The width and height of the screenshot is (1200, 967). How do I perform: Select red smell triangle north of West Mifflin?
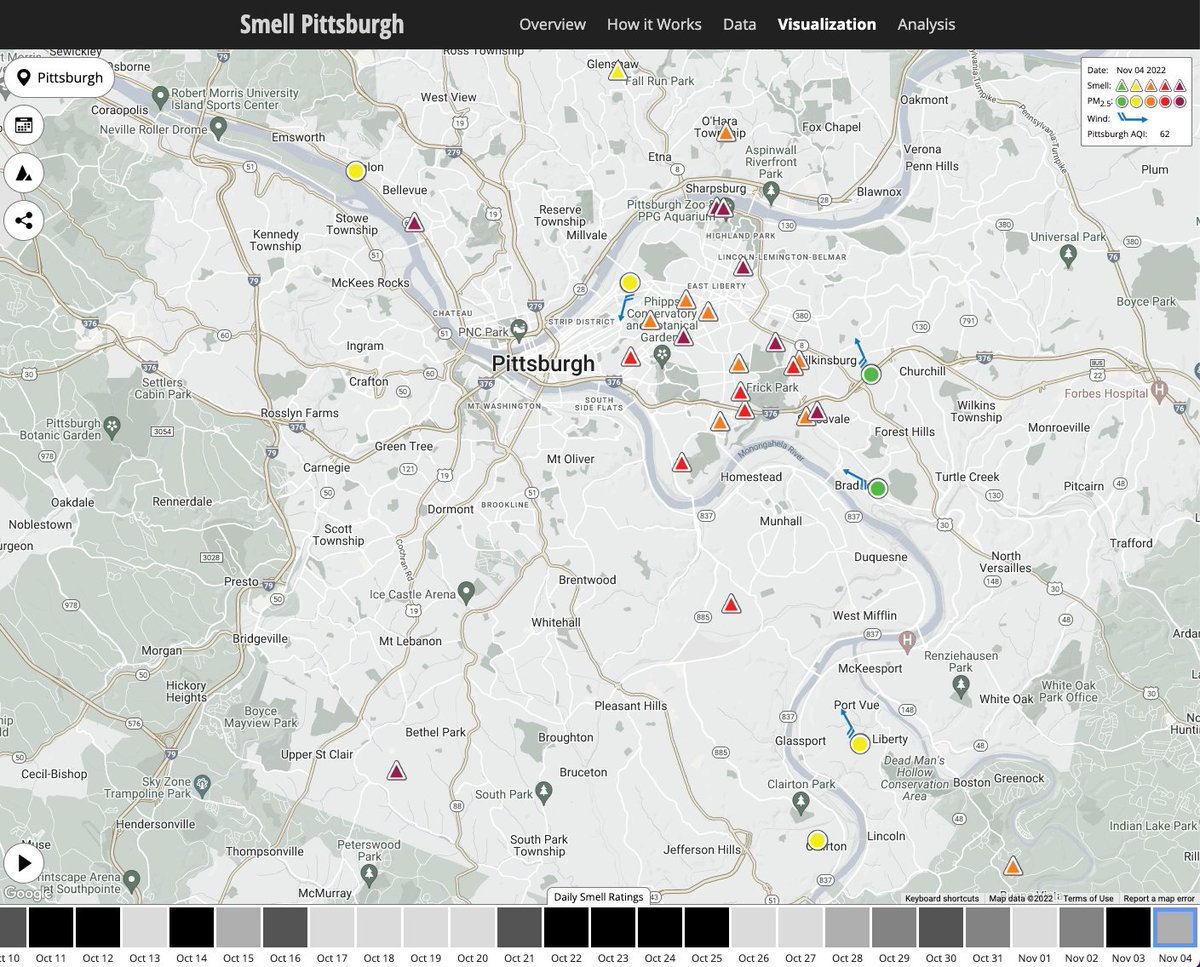[x=731, y=604]
